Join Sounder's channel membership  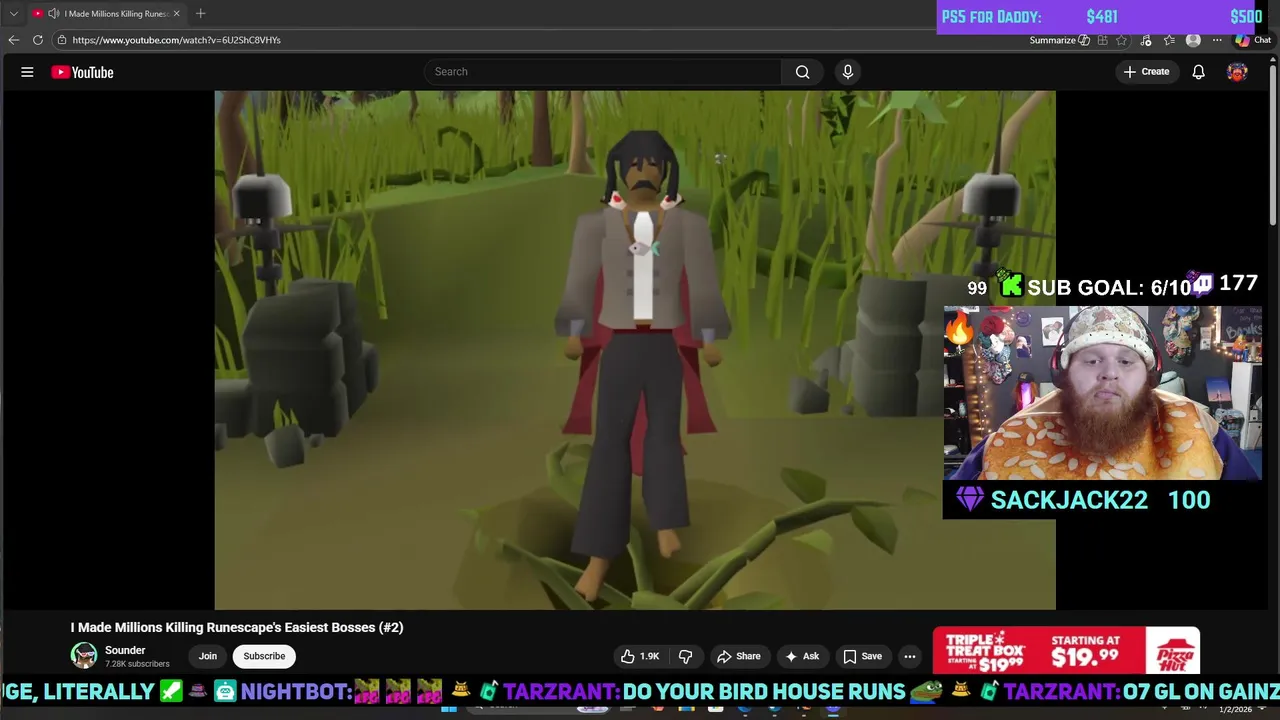coord(208,656)
